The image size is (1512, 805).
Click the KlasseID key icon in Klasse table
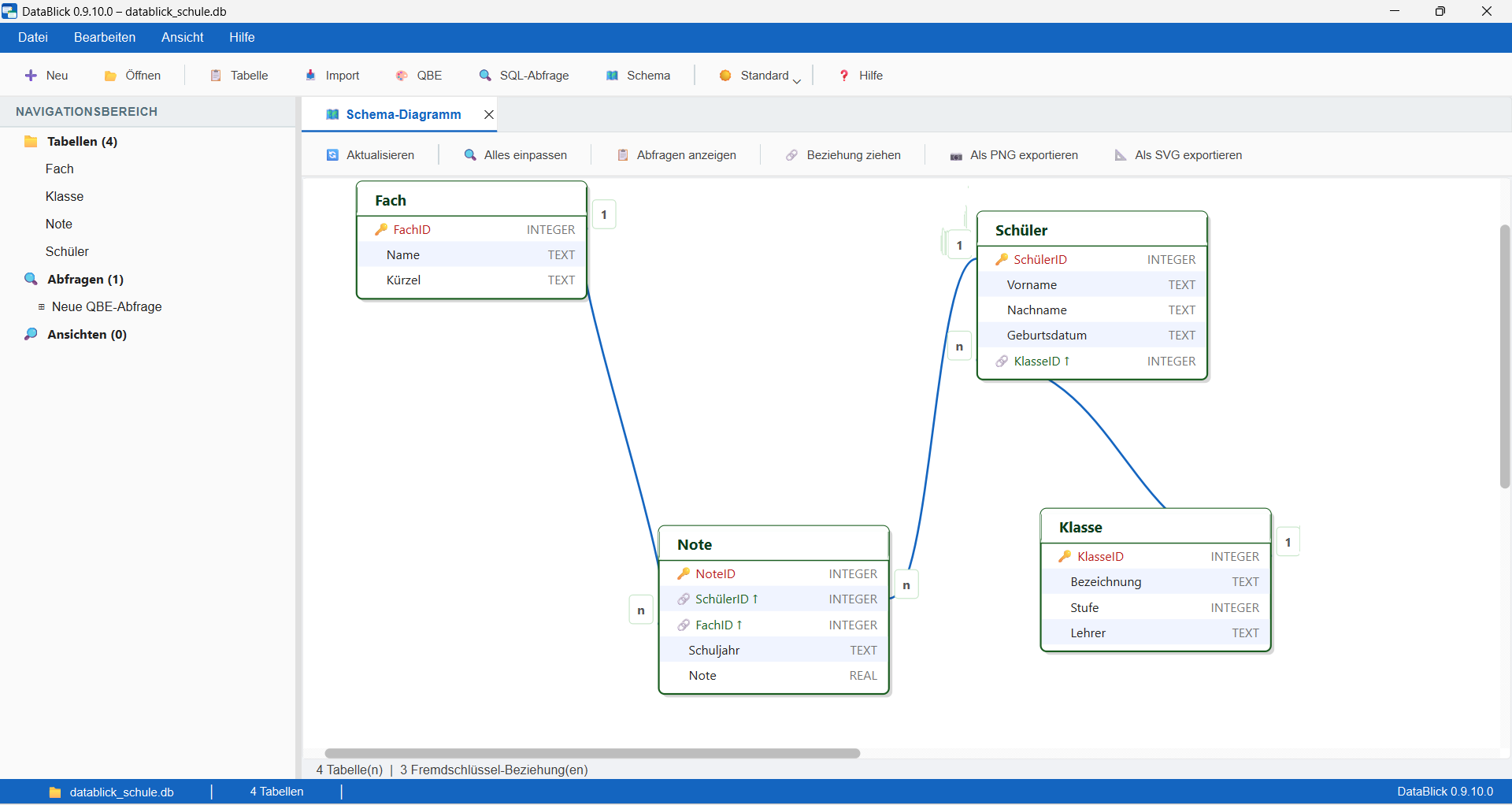(1065, 556)
